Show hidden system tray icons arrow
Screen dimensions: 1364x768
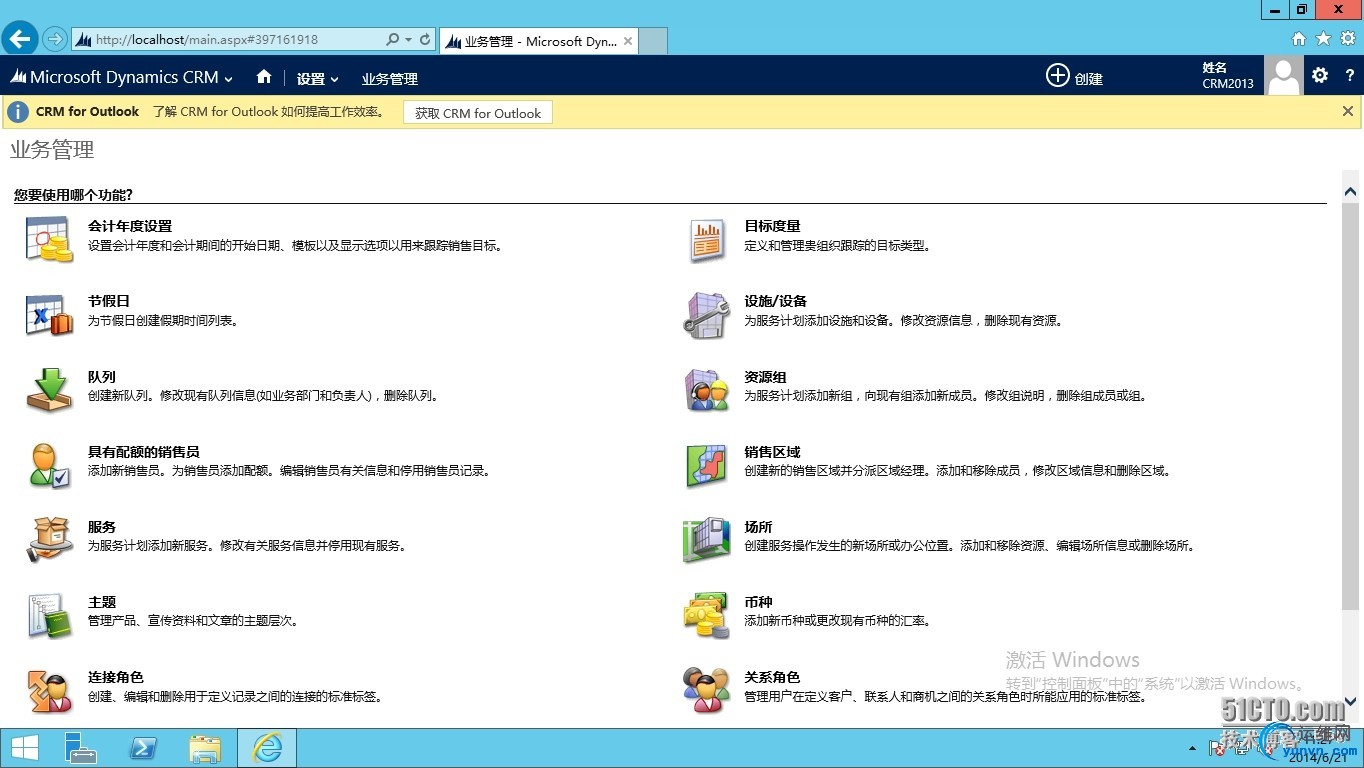(x=1192, y=748)
